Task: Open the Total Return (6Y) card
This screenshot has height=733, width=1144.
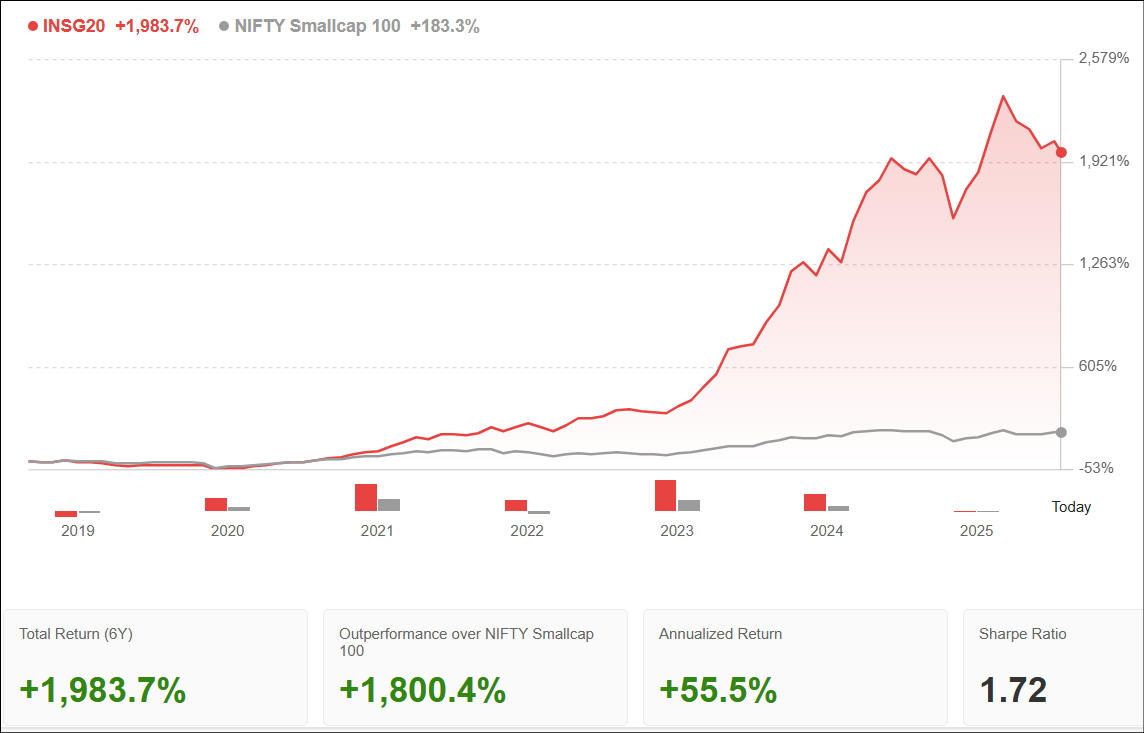Action: [x=155, y=667]
